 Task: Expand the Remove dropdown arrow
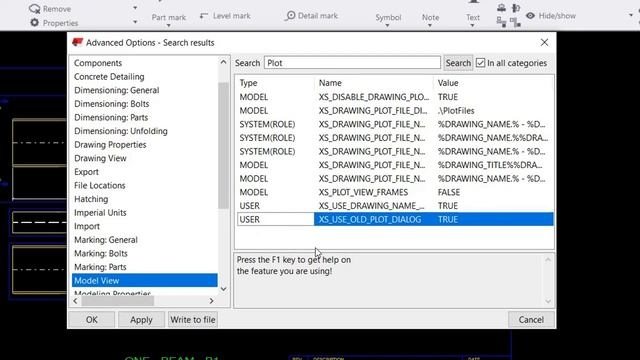point(135,8)
